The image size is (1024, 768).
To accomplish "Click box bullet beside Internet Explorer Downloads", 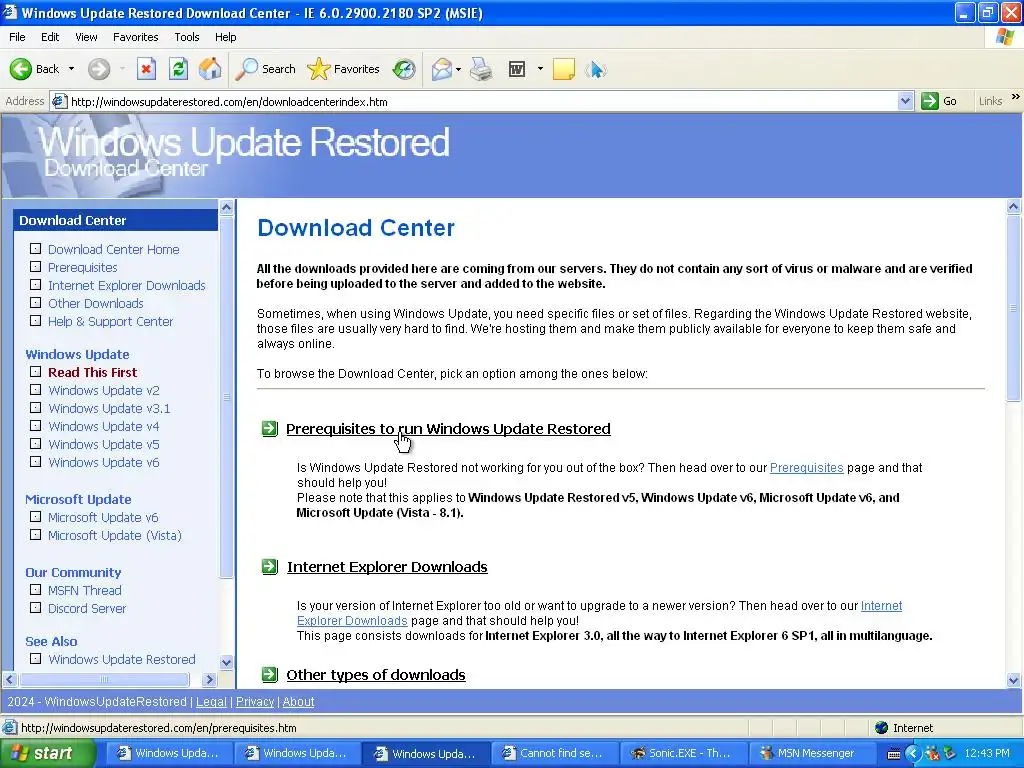I will pos(35,285).
